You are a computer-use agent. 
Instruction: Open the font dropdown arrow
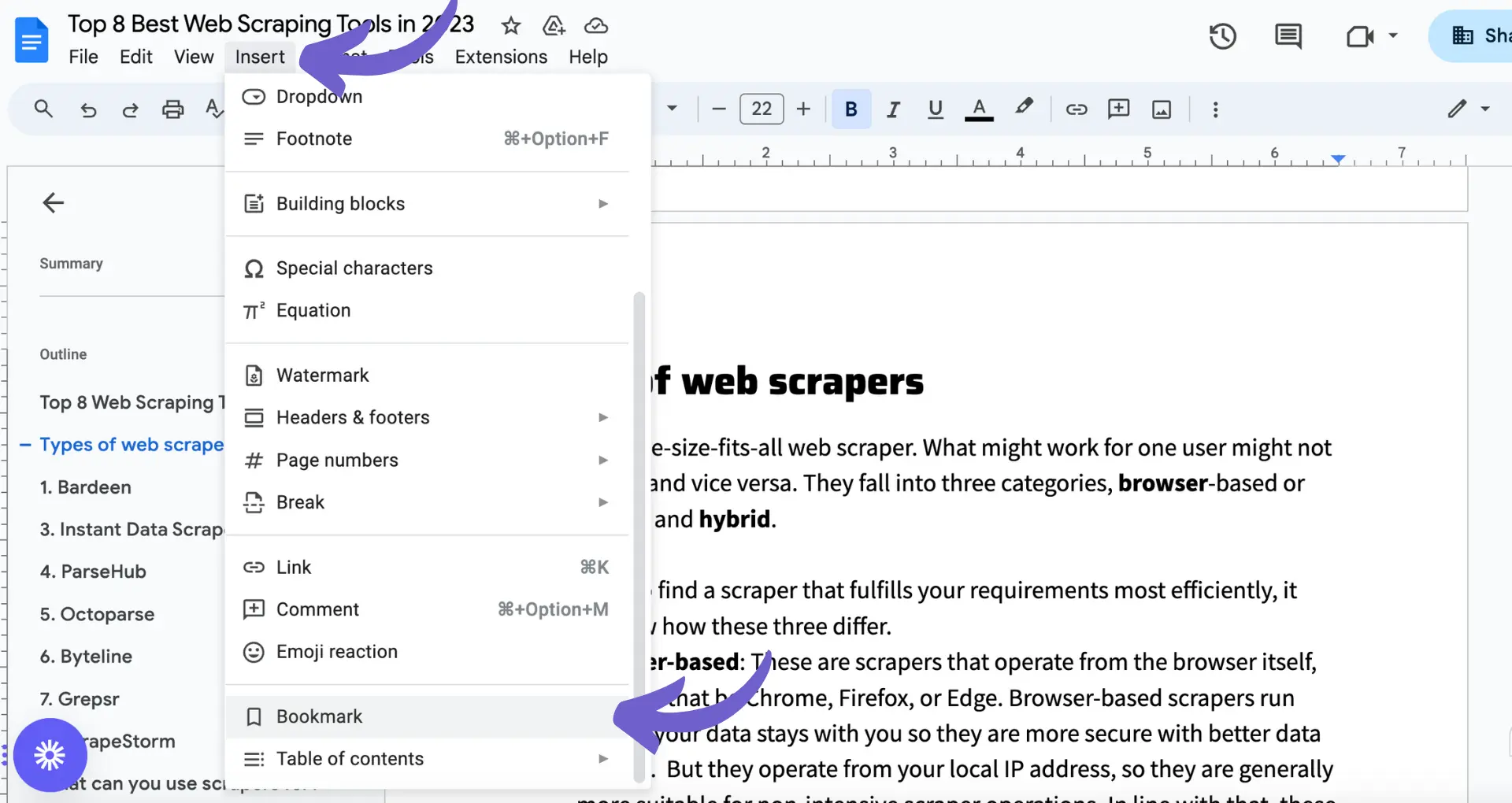click(x=672, y=108)
